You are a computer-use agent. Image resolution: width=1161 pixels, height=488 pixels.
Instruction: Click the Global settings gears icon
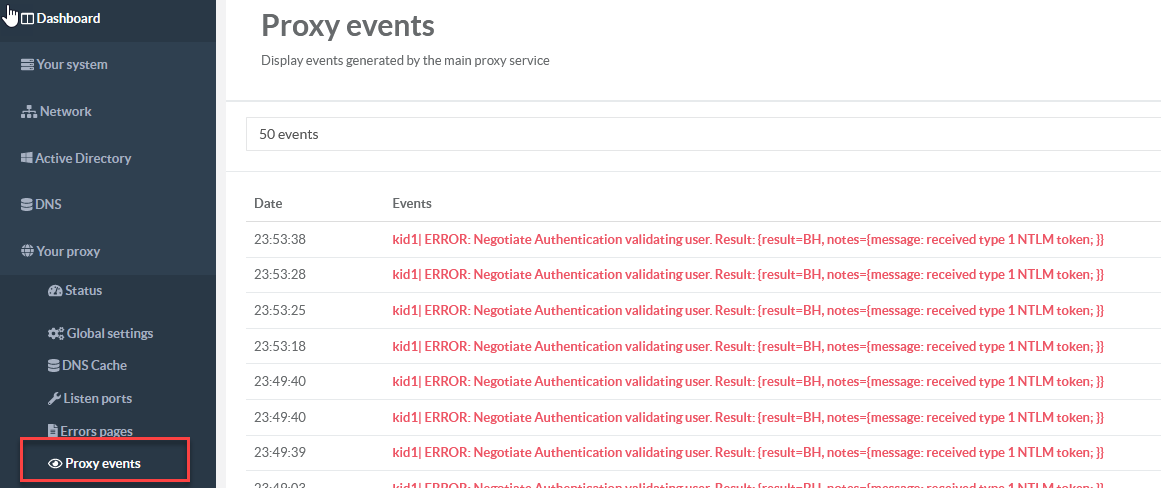click(x=56, y=334)
